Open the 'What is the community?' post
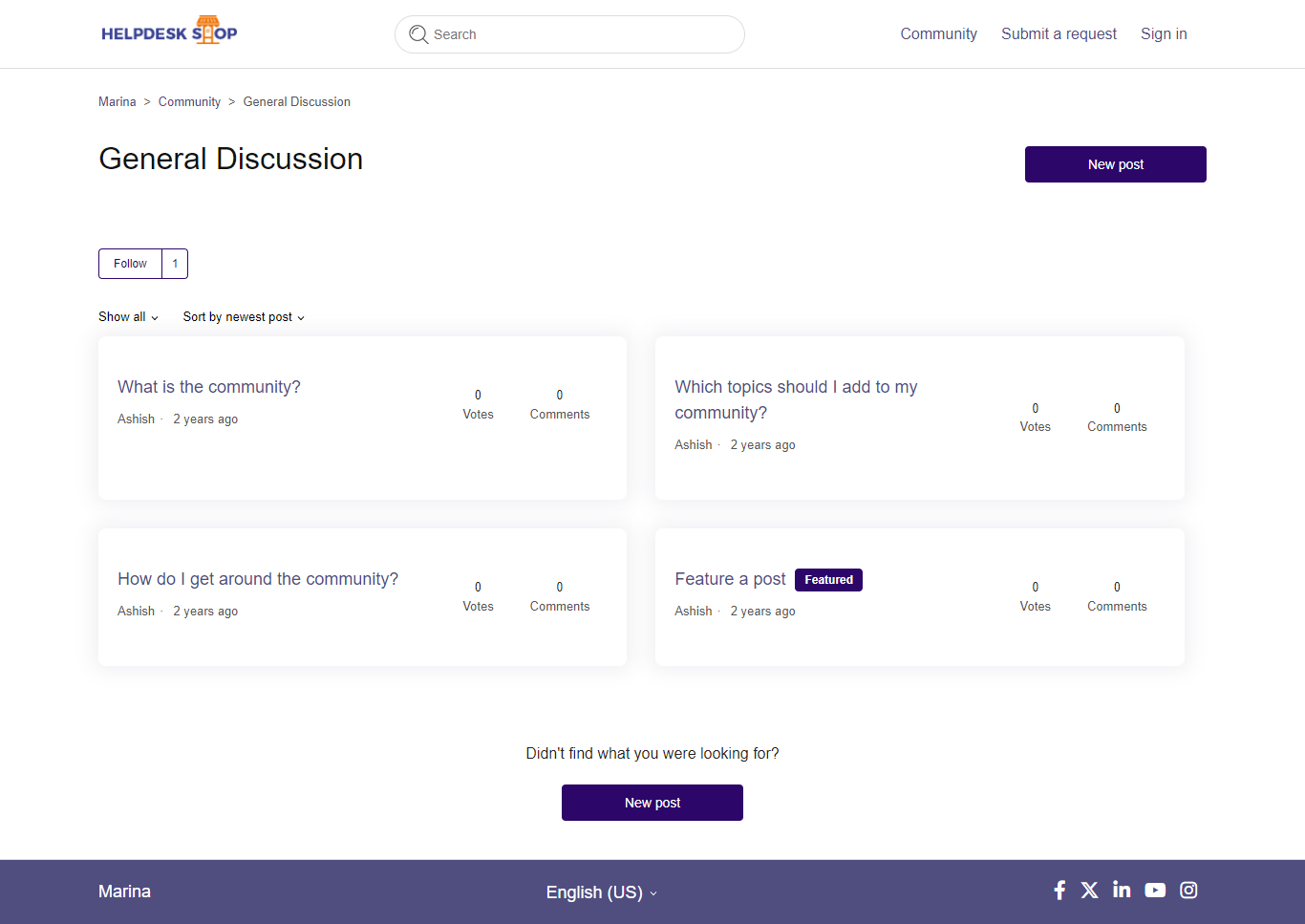 pos(209,387)
